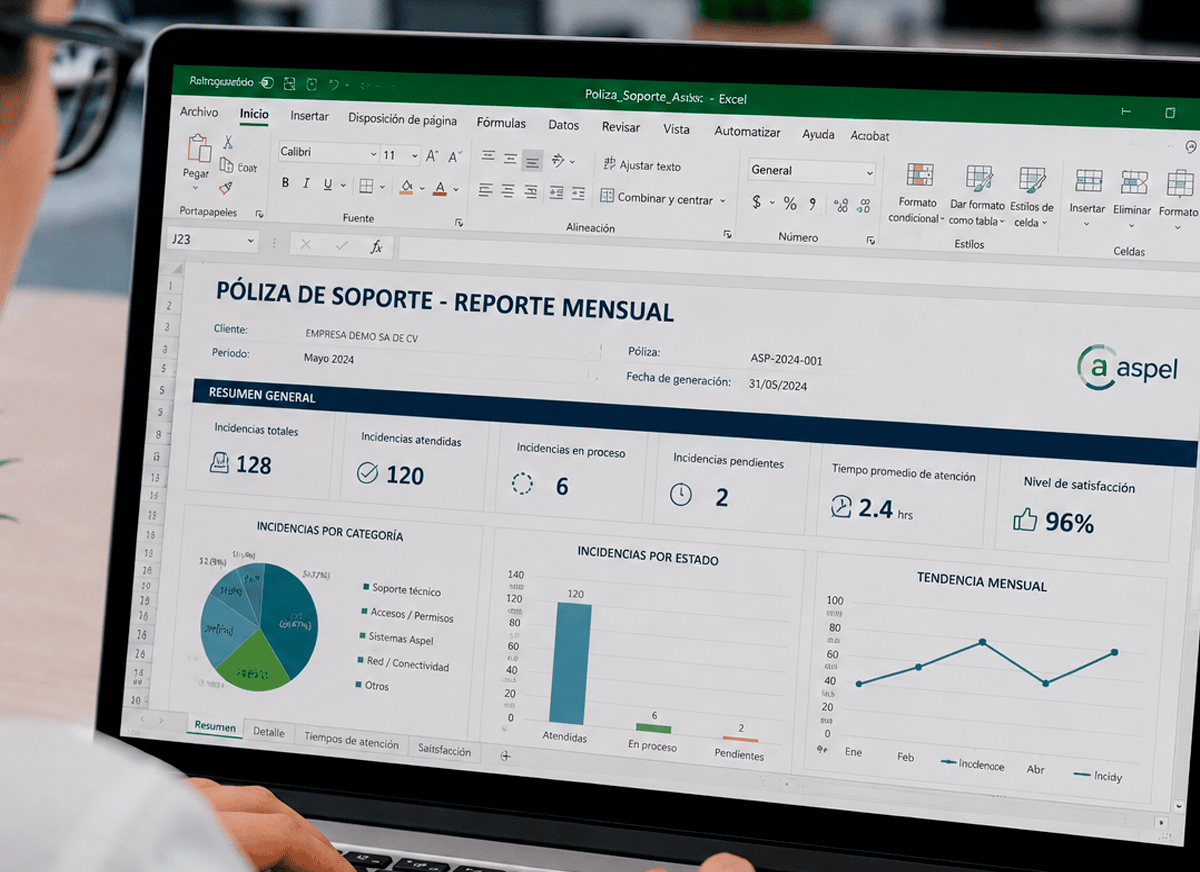
Task: Open the Calibri font name dropdown
Action: tap(373, 154)
